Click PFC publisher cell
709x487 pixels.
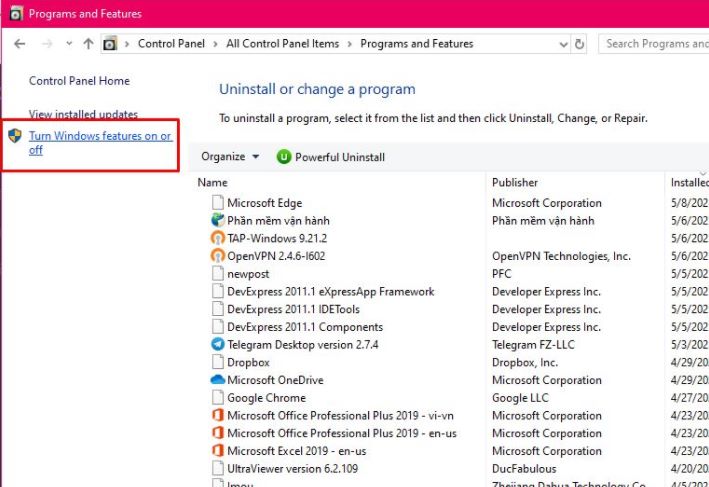click(501, 274)
